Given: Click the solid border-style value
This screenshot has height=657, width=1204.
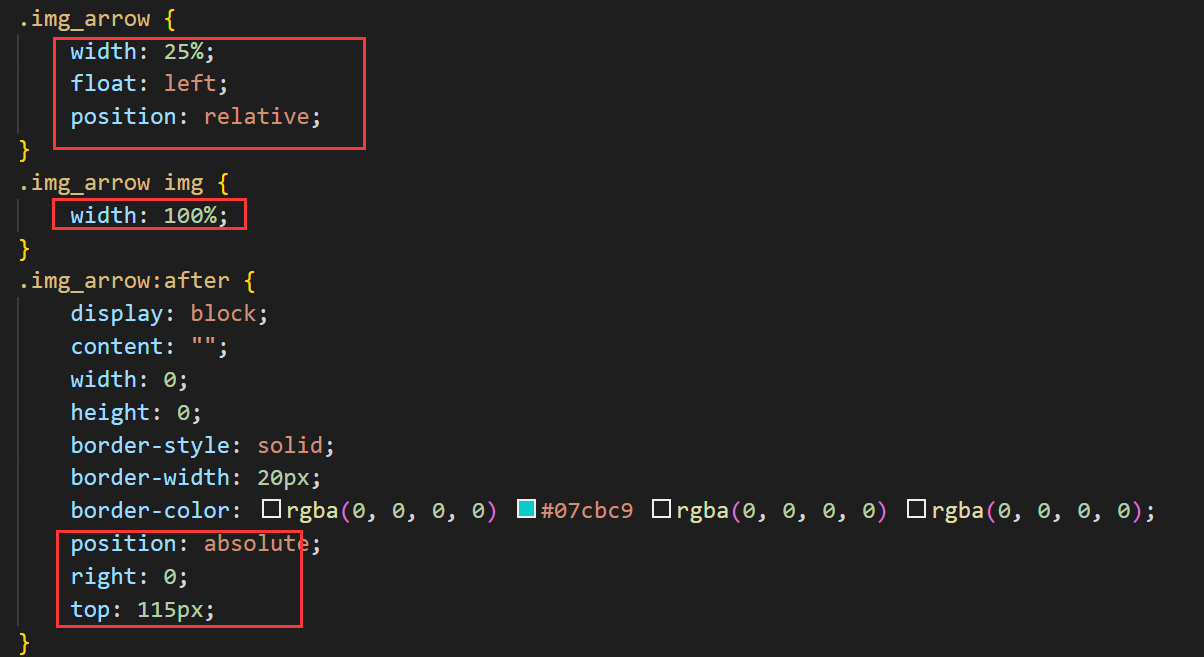Looking at the screenshot, I should pyautogui.click(x=290, y=445).
